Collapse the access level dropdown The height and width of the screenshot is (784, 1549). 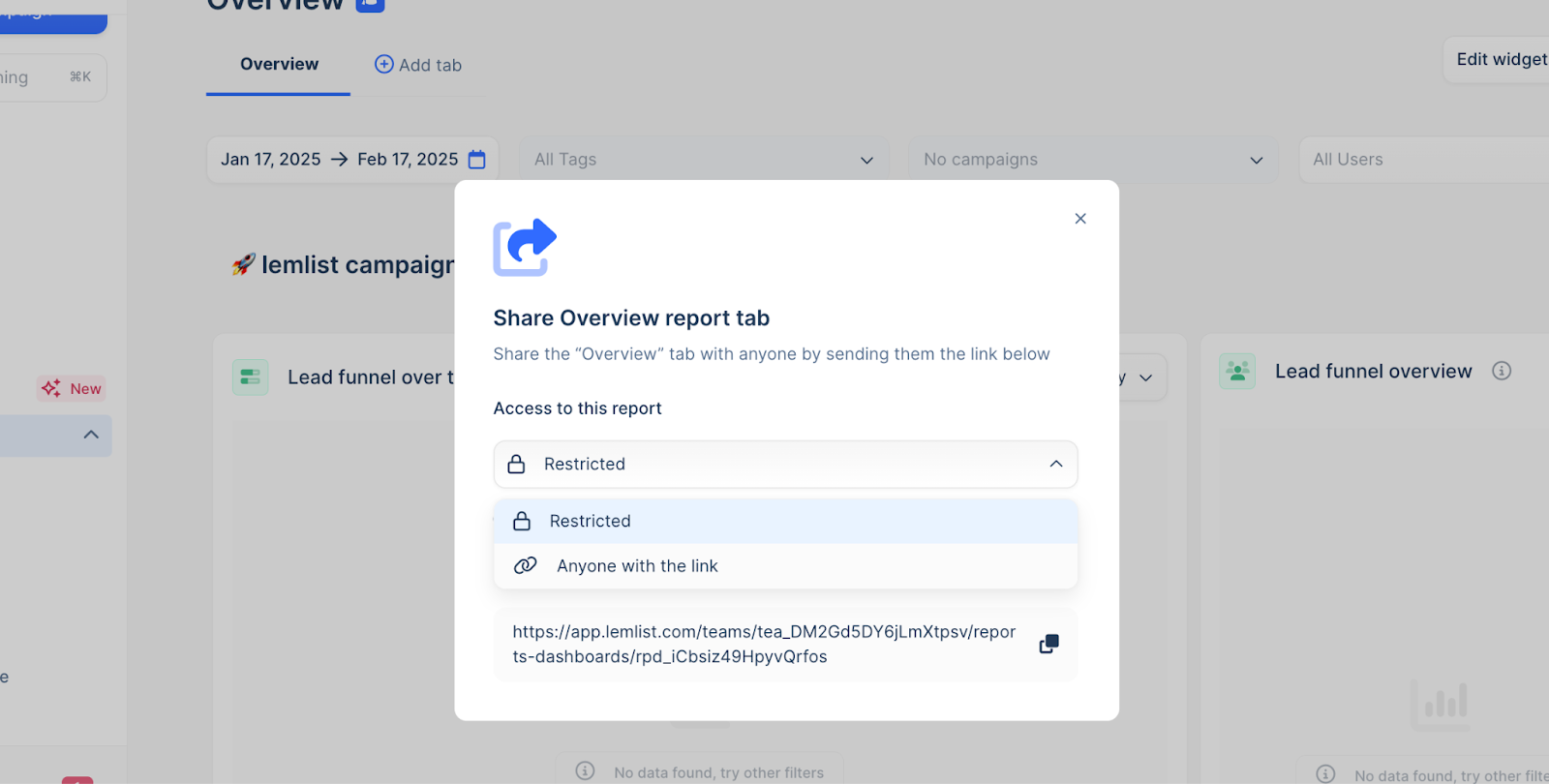(x=1055, y=465)
